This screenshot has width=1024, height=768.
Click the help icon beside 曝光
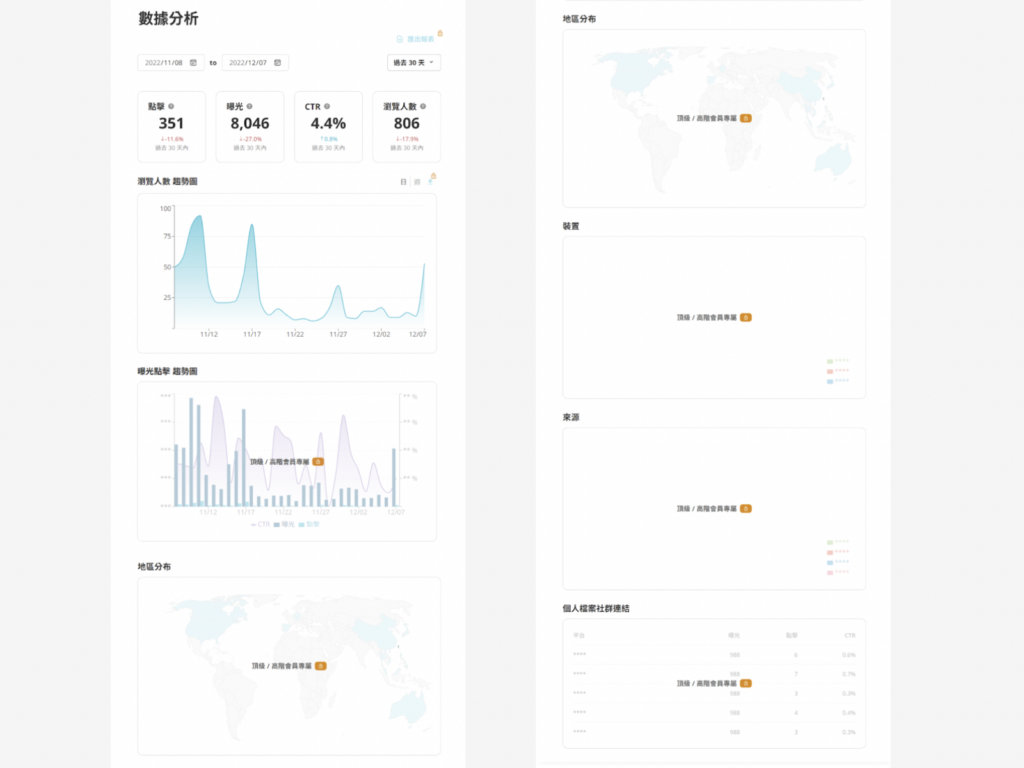click(249, 106)
